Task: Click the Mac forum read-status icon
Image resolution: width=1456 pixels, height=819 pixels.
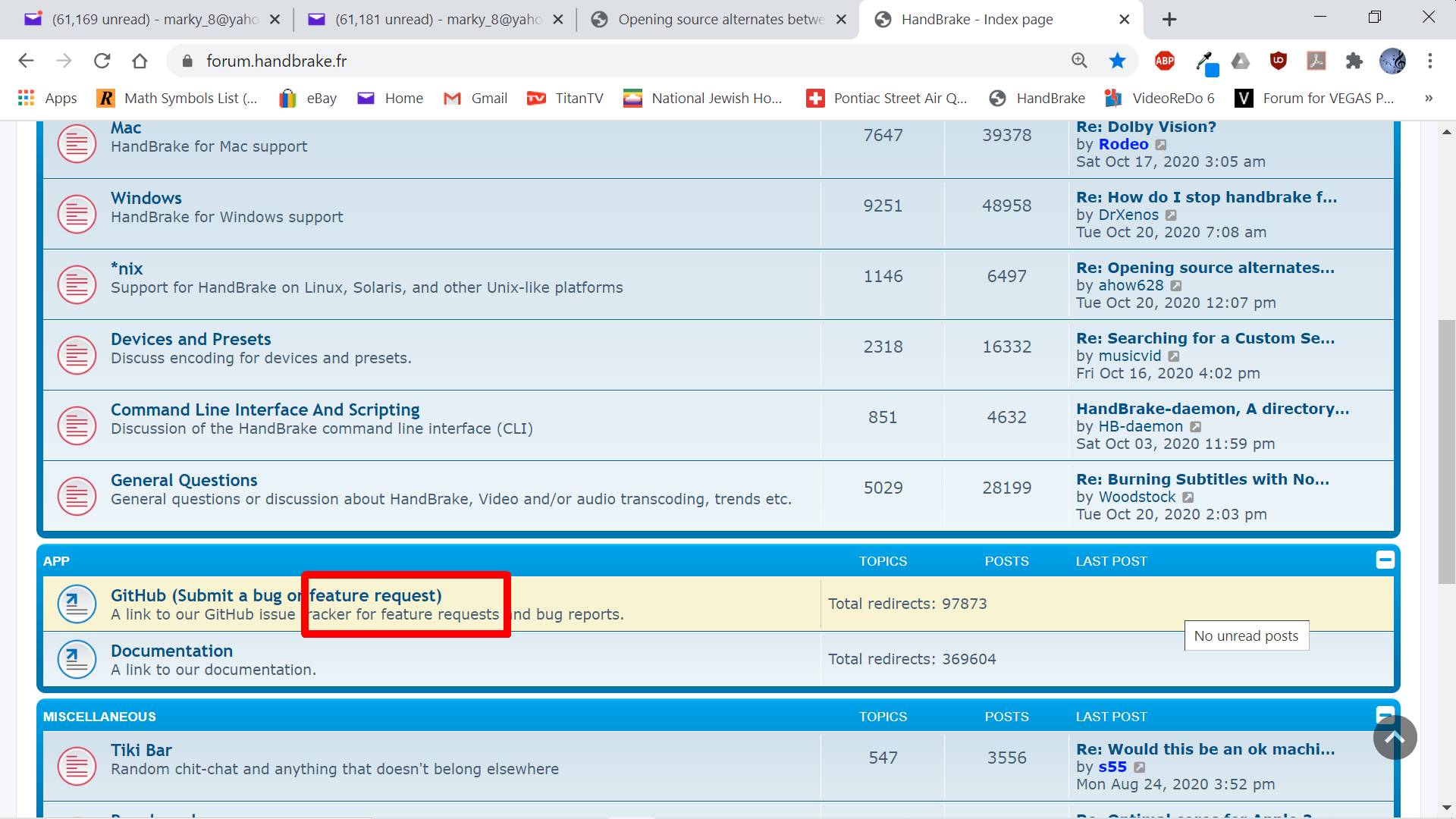Action: (x=77, y=143)
